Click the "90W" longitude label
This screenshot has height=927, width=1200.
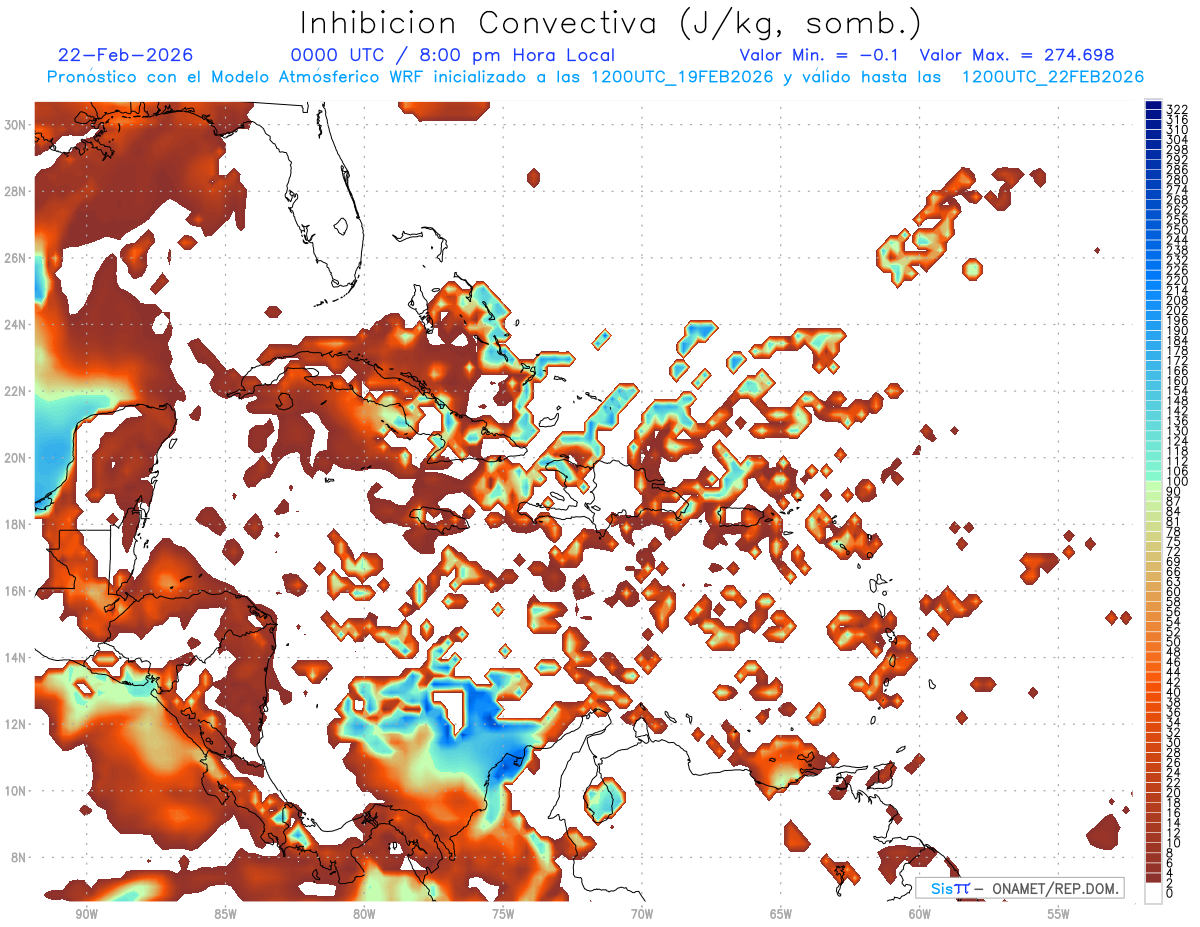[86, 915]
